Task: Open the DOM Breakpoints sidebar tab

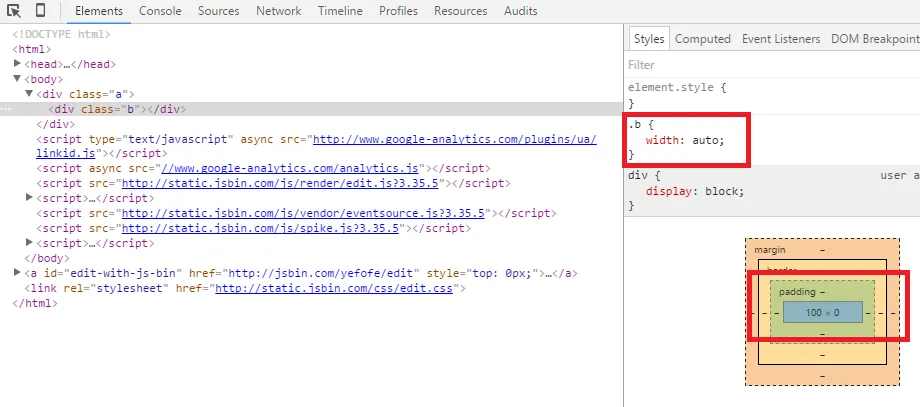Action: coord(875,39)
